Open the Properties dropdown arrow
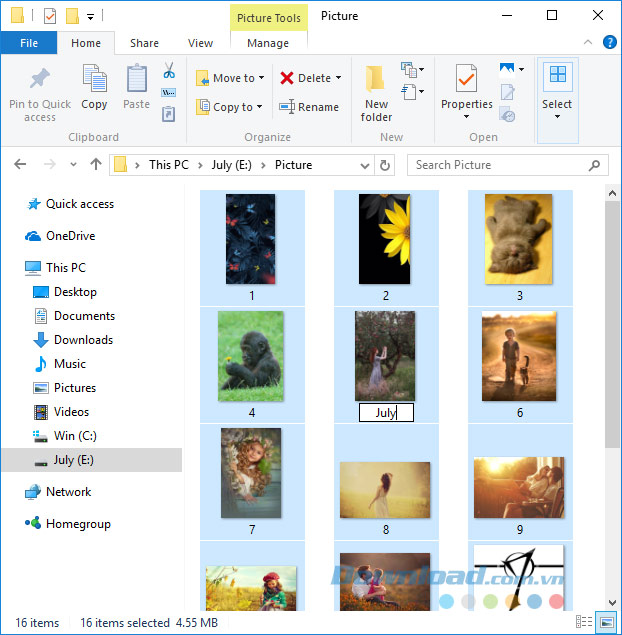Viewport: 622px width, 635px height. [466, 117]
